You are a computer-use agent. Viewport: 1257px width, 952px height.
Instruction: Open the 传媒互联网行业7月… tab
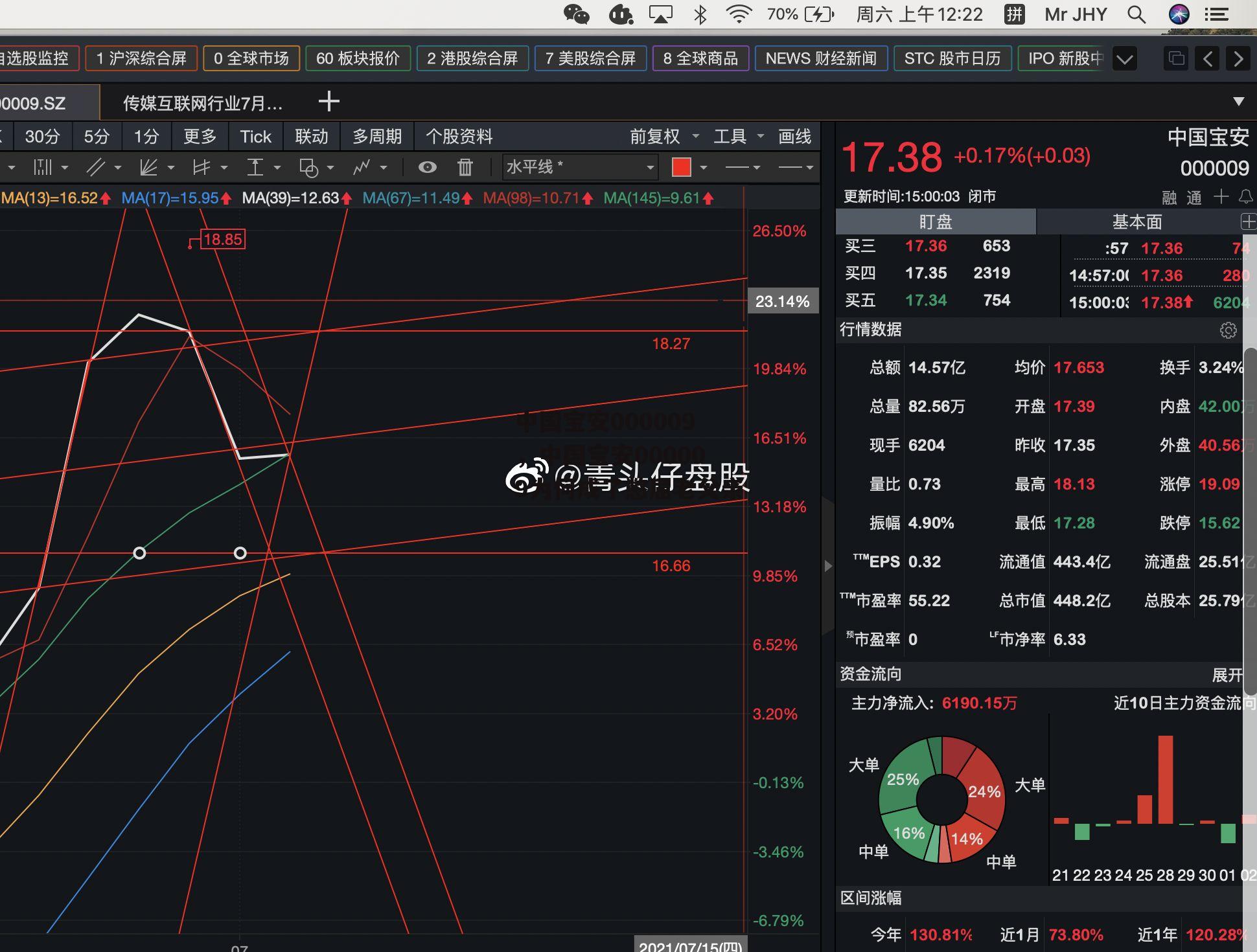(202, 104)
